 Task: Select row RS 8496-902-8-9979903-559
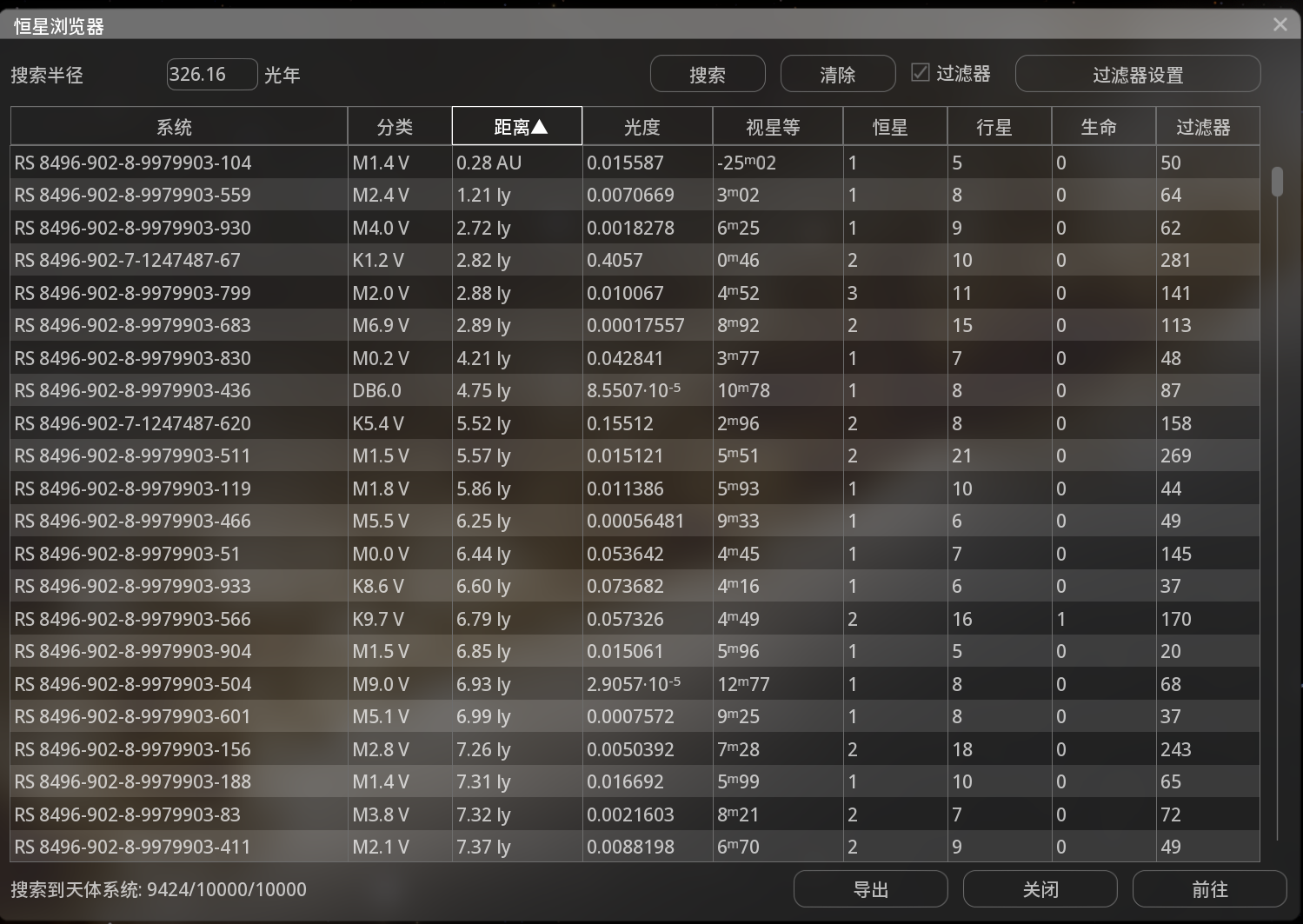(635, 195)
